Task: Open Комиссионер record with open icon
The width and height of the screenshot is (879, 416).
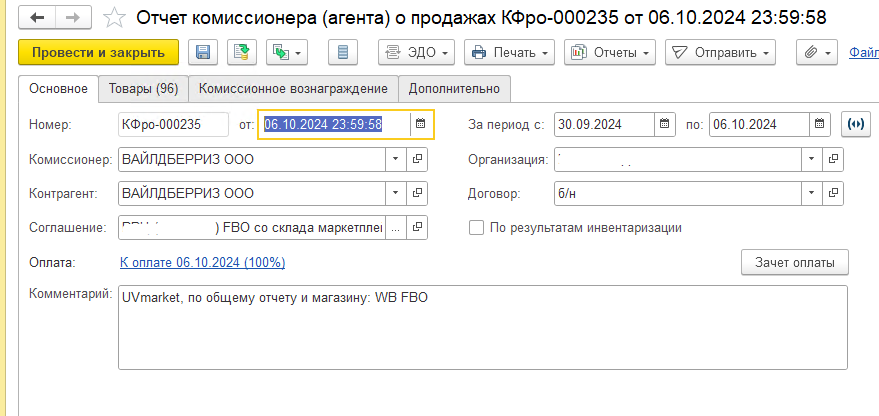Action: tap(417, 159)
